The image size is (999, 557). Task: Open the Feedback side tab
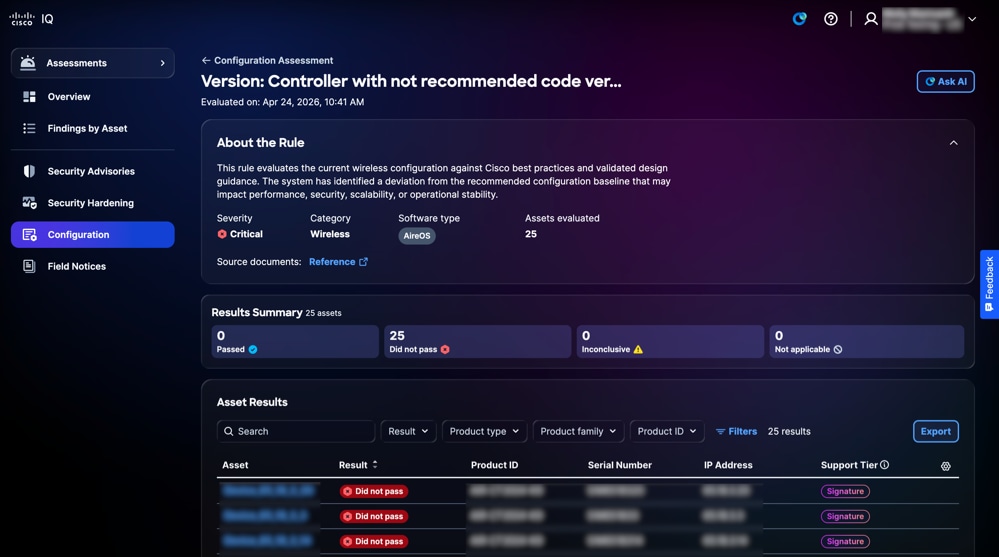click(989, 284)
